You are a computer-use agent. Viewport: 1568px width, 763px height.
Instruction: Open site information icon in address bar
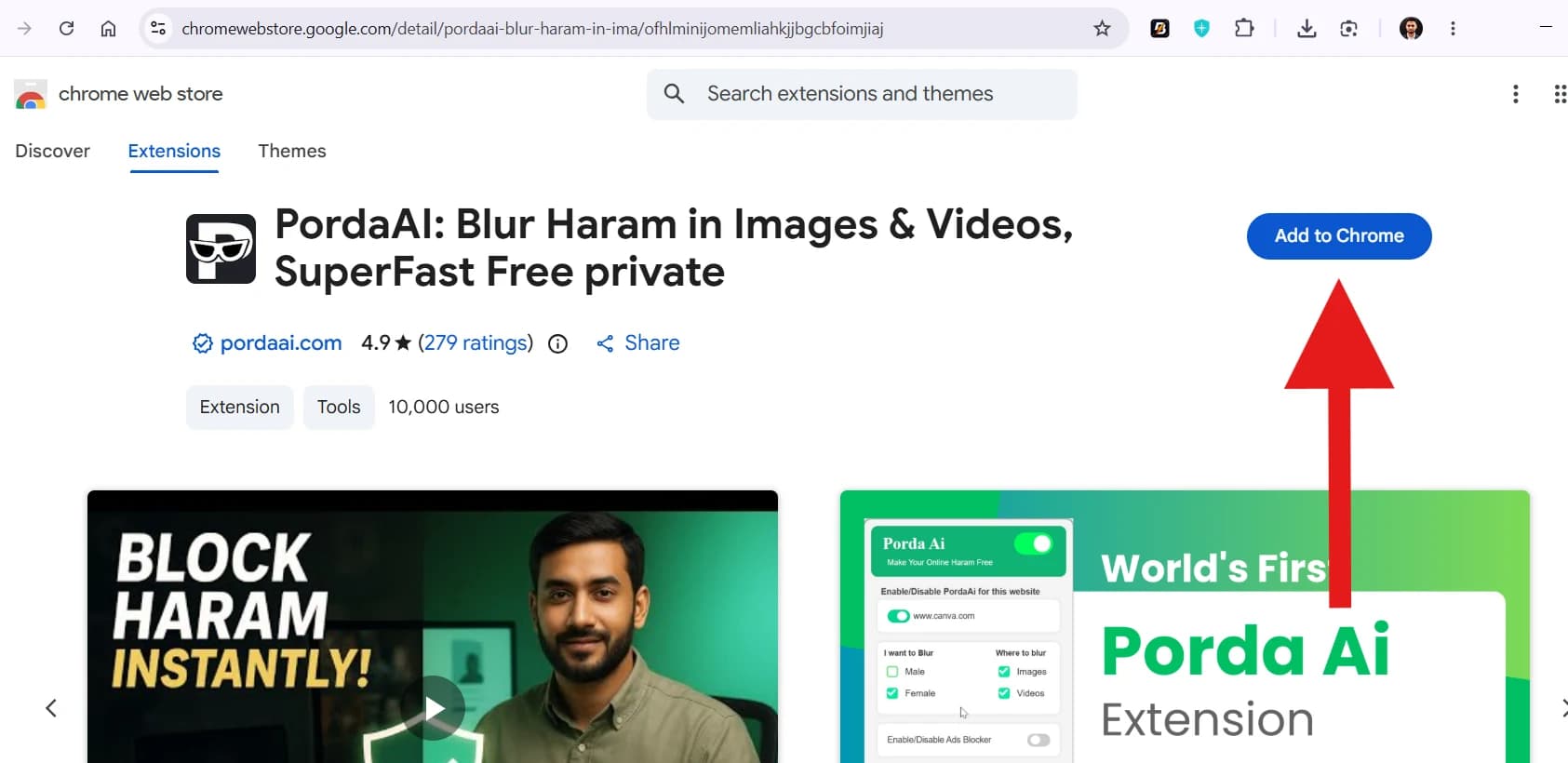(158, 28)
